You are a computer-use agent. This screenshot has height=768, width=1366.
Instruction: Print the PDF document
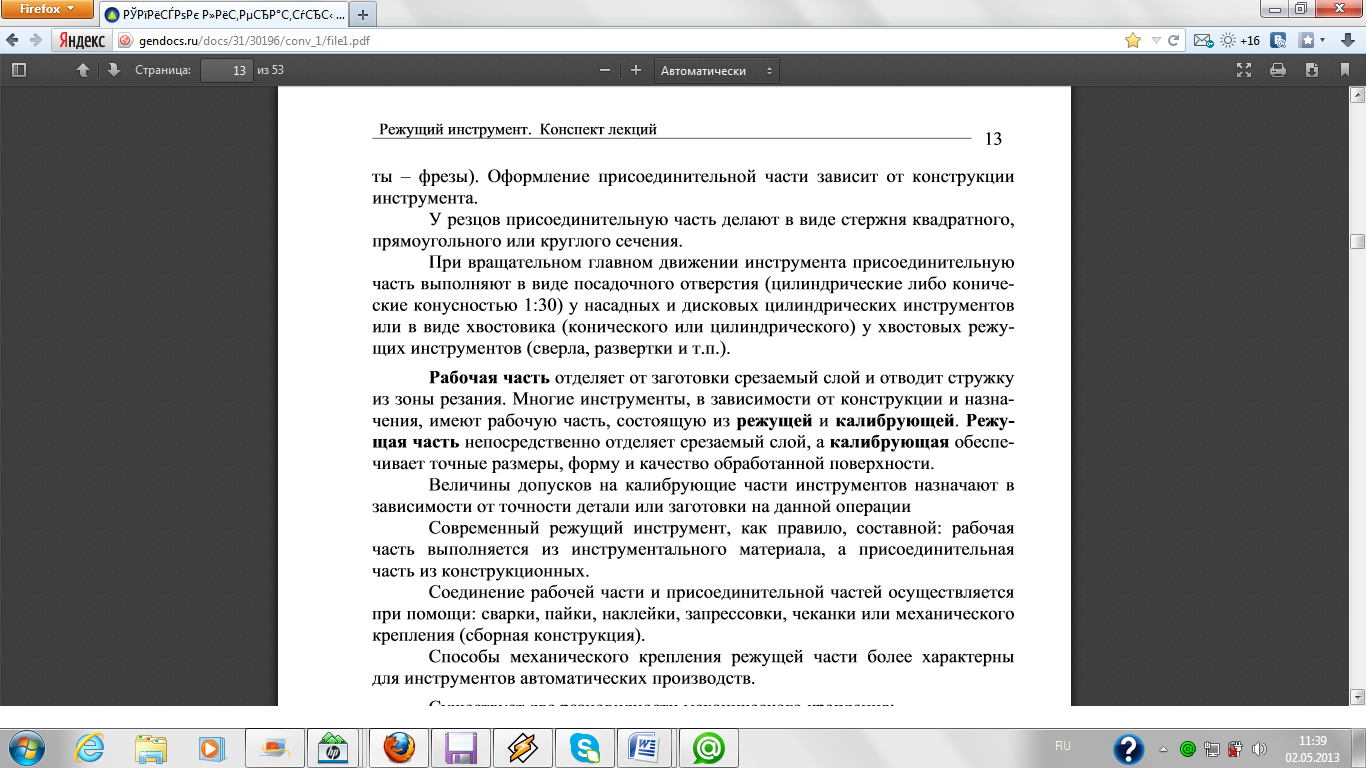click(x=1277, y=70)
